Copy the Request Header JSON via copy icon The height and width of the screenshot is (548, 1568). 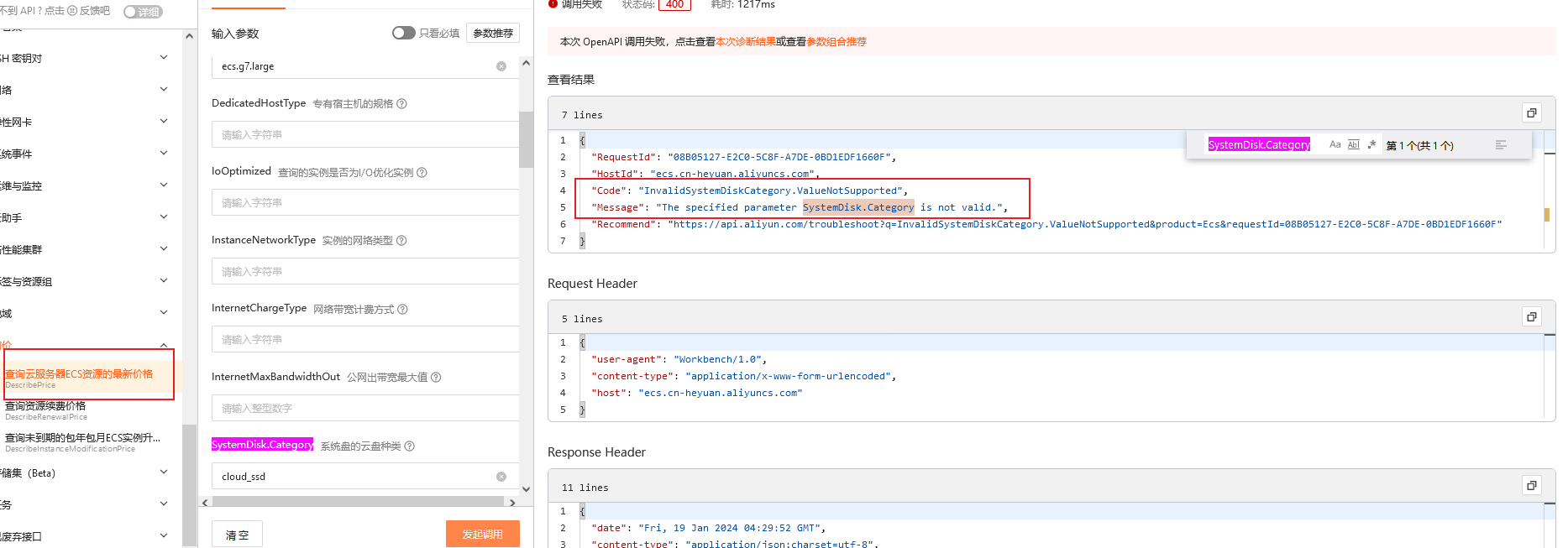pyautogui.click(x=1531, y=316)
